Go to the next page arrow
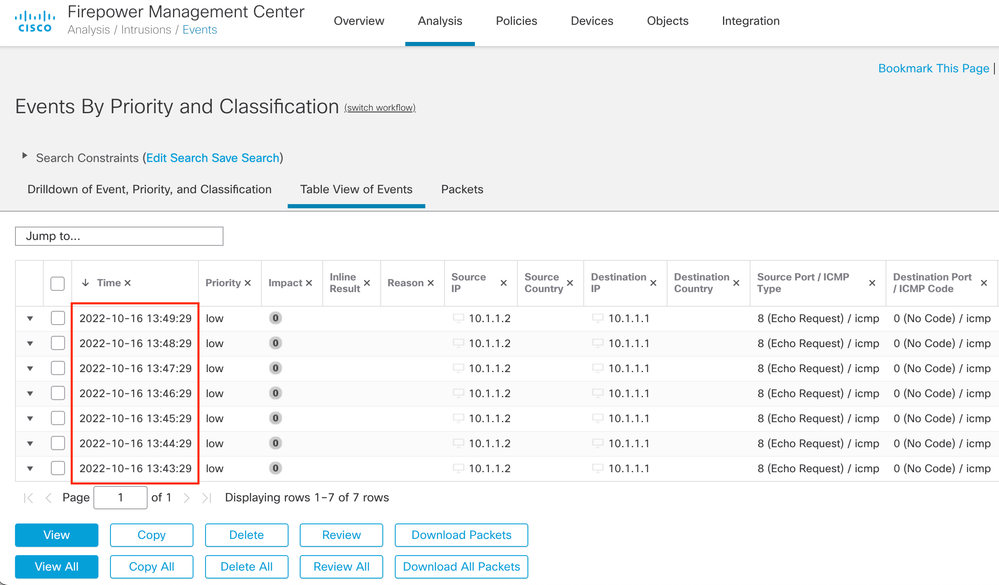This screenshot has height=585, width=999. coord(187,498)
